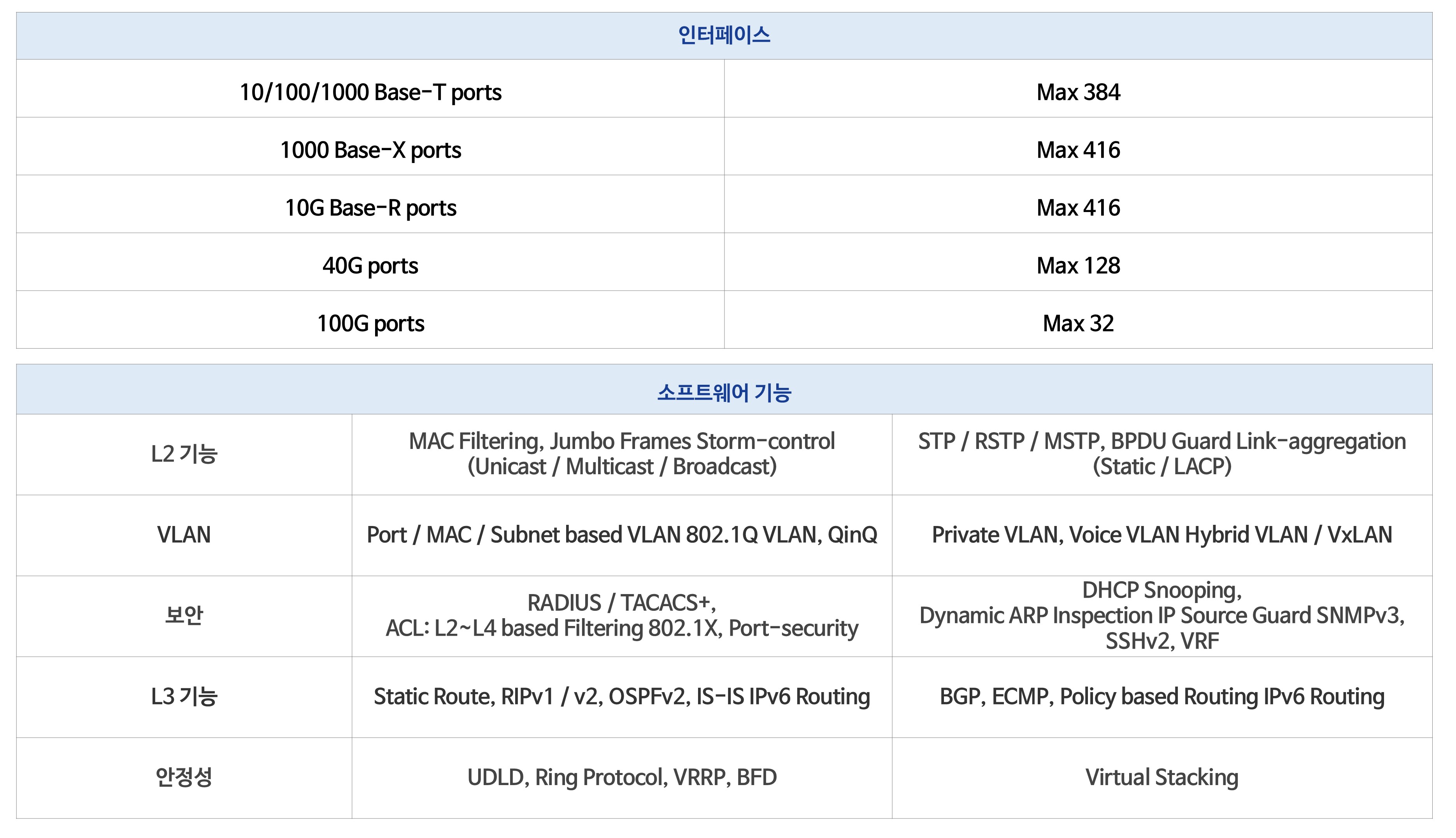Select the VLAN row header

tap(184, 535)
